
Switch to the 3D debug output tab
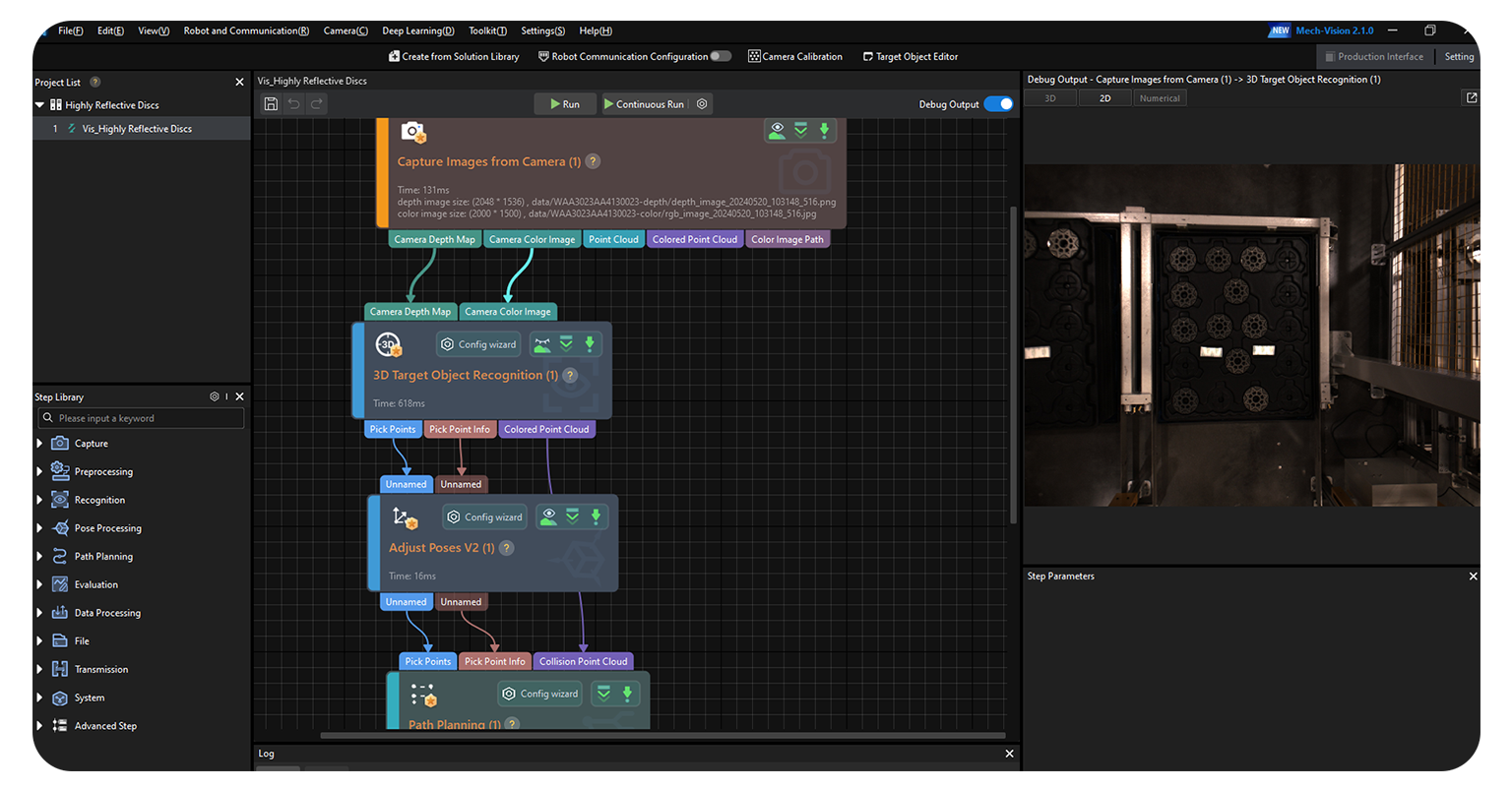pos(1049,97)
